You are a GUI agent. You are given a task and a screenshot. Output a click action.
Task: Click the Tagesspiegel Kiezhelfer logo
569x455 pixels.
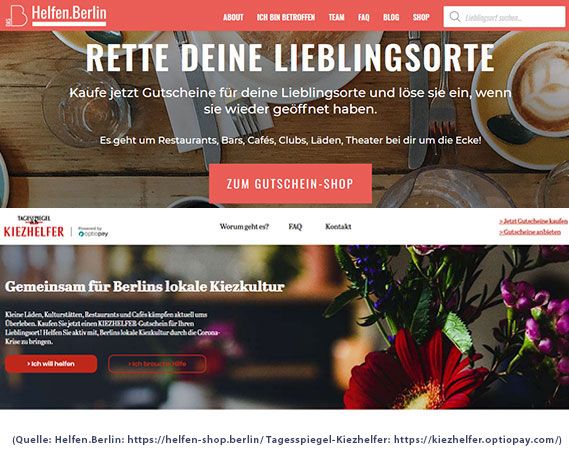pos(34,227)
